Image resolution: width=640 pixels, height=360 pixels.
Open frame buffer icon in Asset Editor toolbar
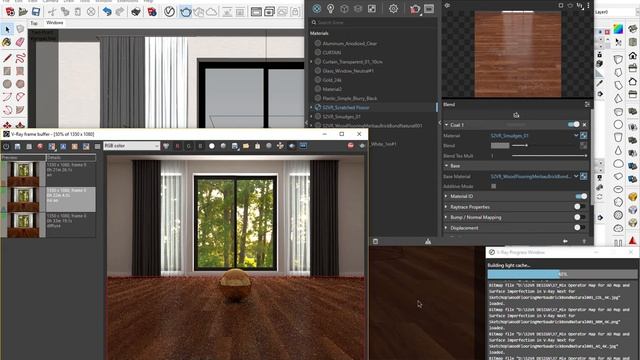(429, 9)
